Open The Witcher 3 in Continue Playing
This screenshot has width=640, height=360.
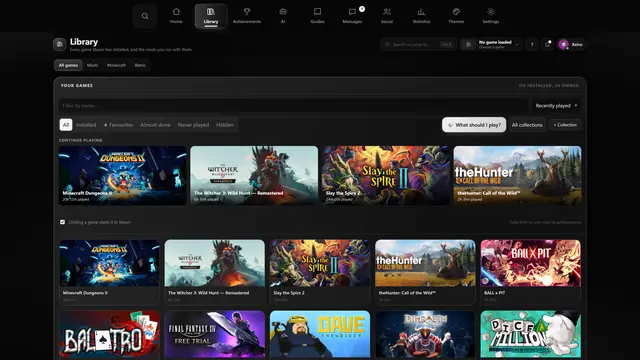click(254, 175)
